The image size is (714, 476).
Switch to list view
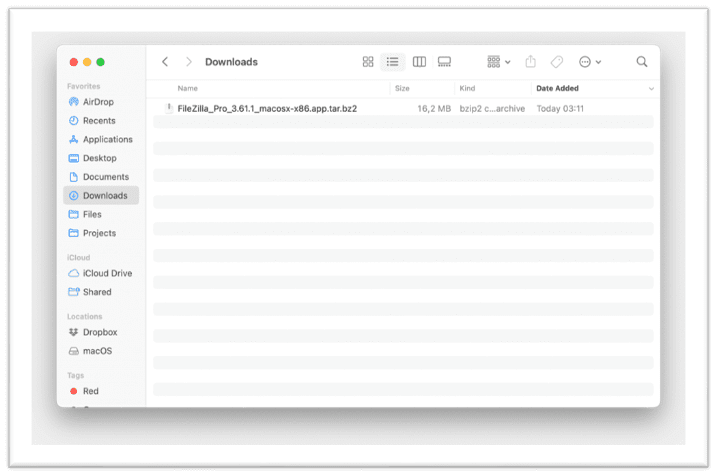pos(393,61)
